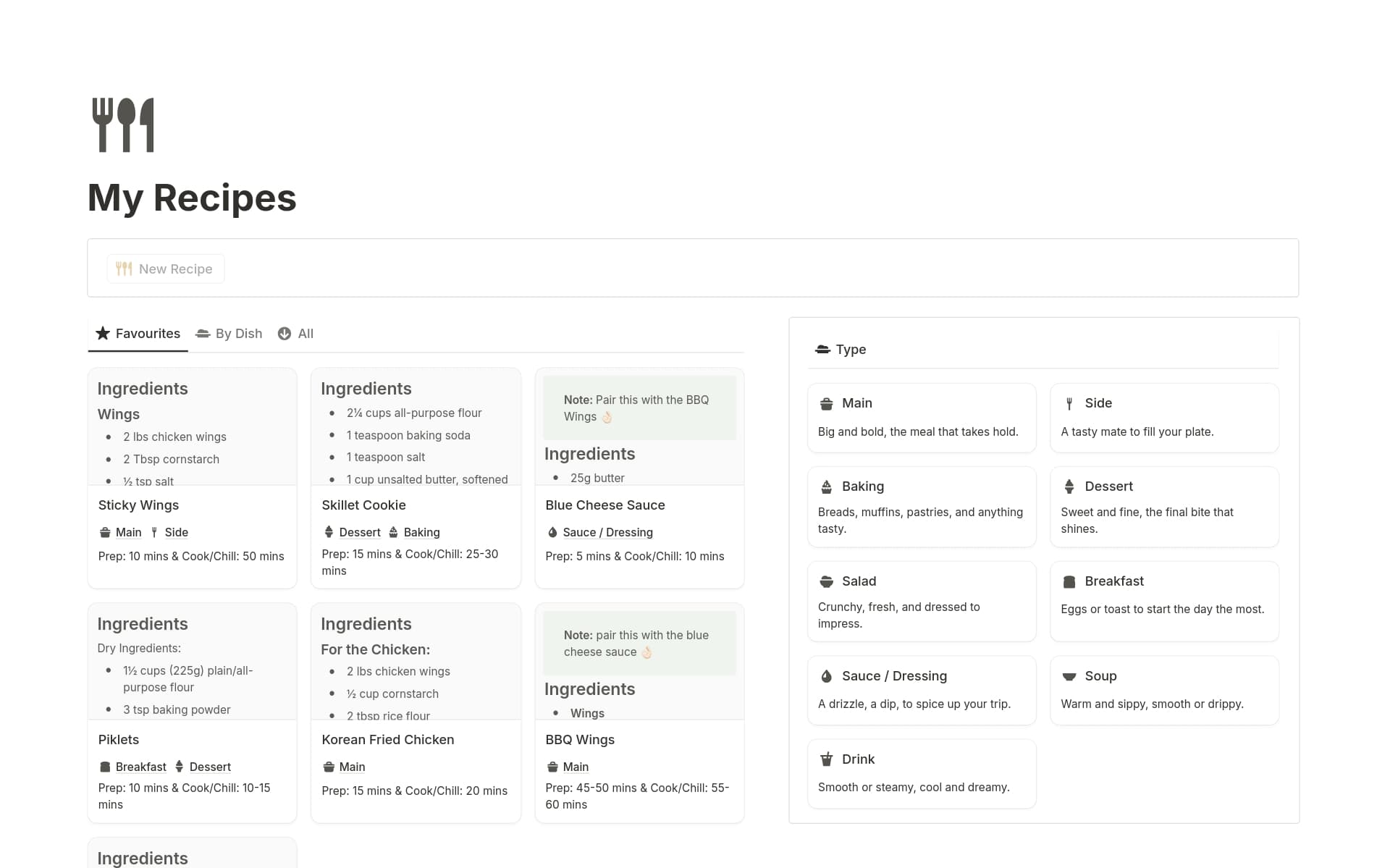Click the Type section header
The width and height of the screenshot is (1390, 868).
[x=850, y=350]
